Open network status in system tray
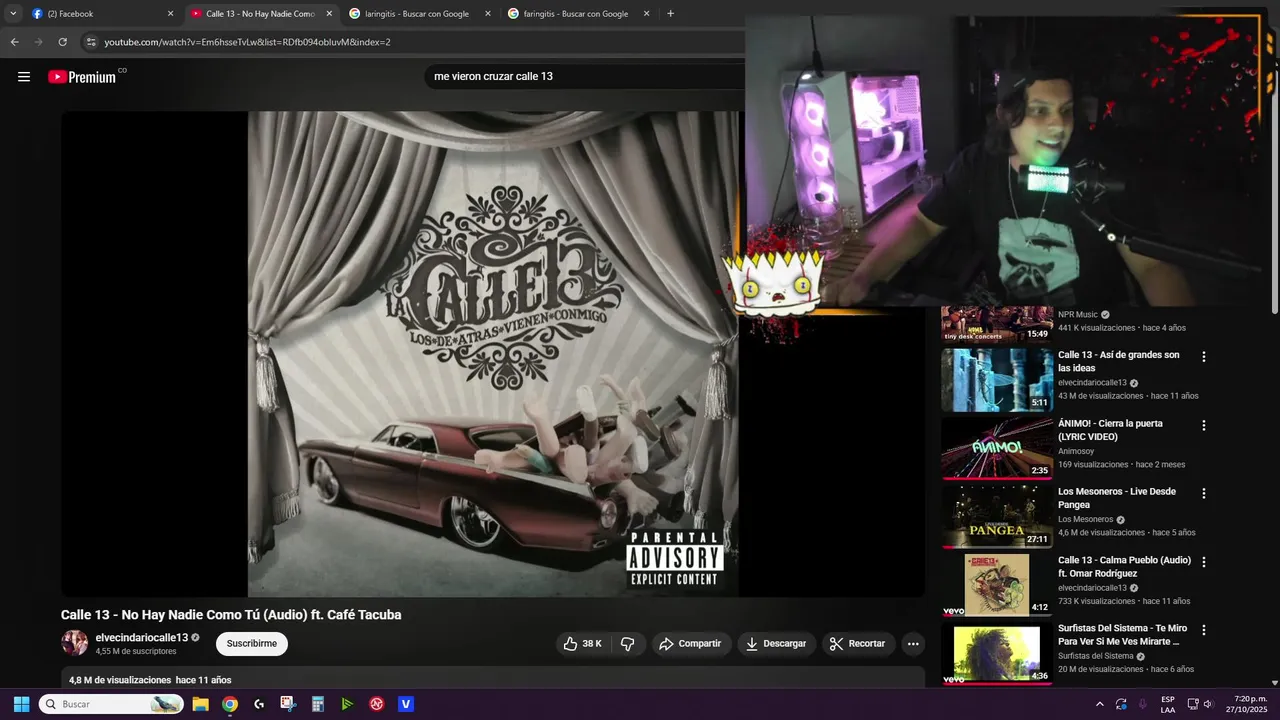 tap(1193, 704)
